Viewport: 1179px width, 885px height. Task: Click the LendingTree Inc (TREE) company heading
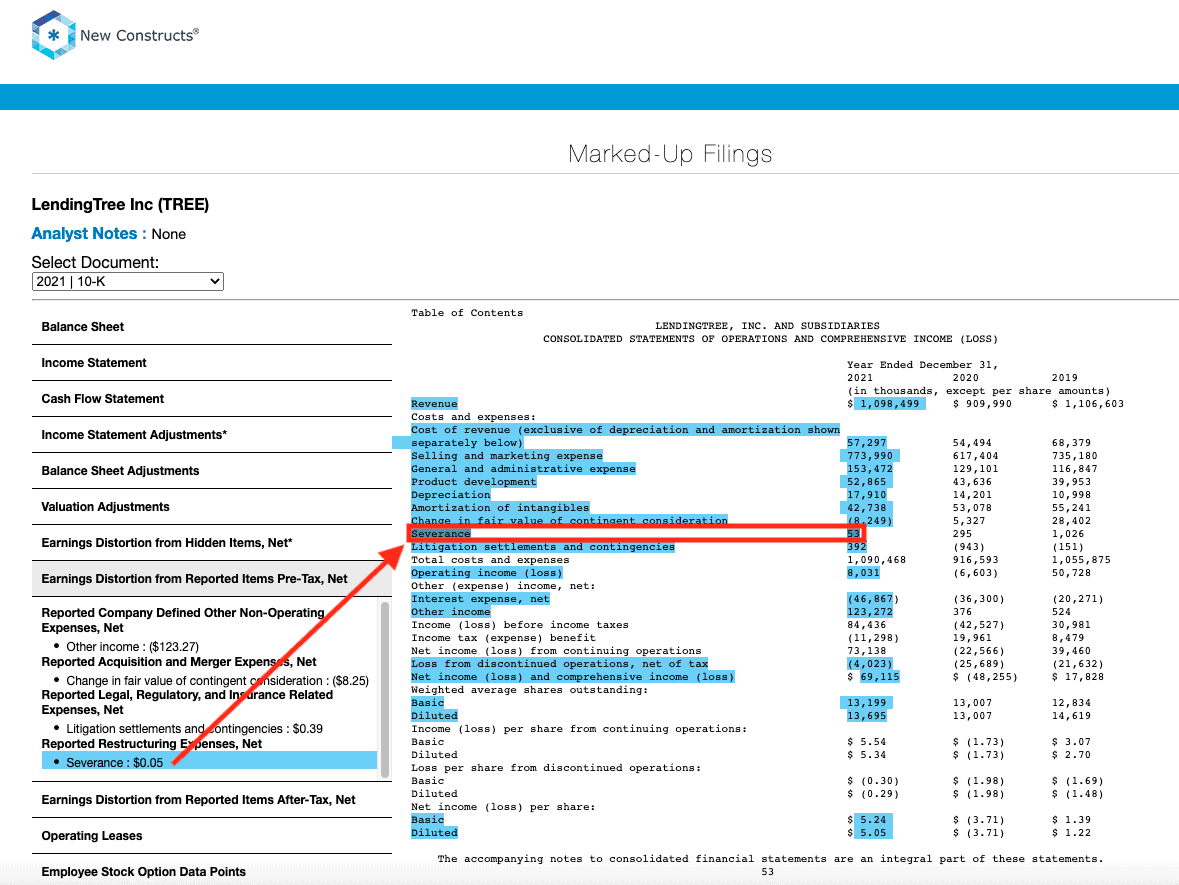pos(120,205)
